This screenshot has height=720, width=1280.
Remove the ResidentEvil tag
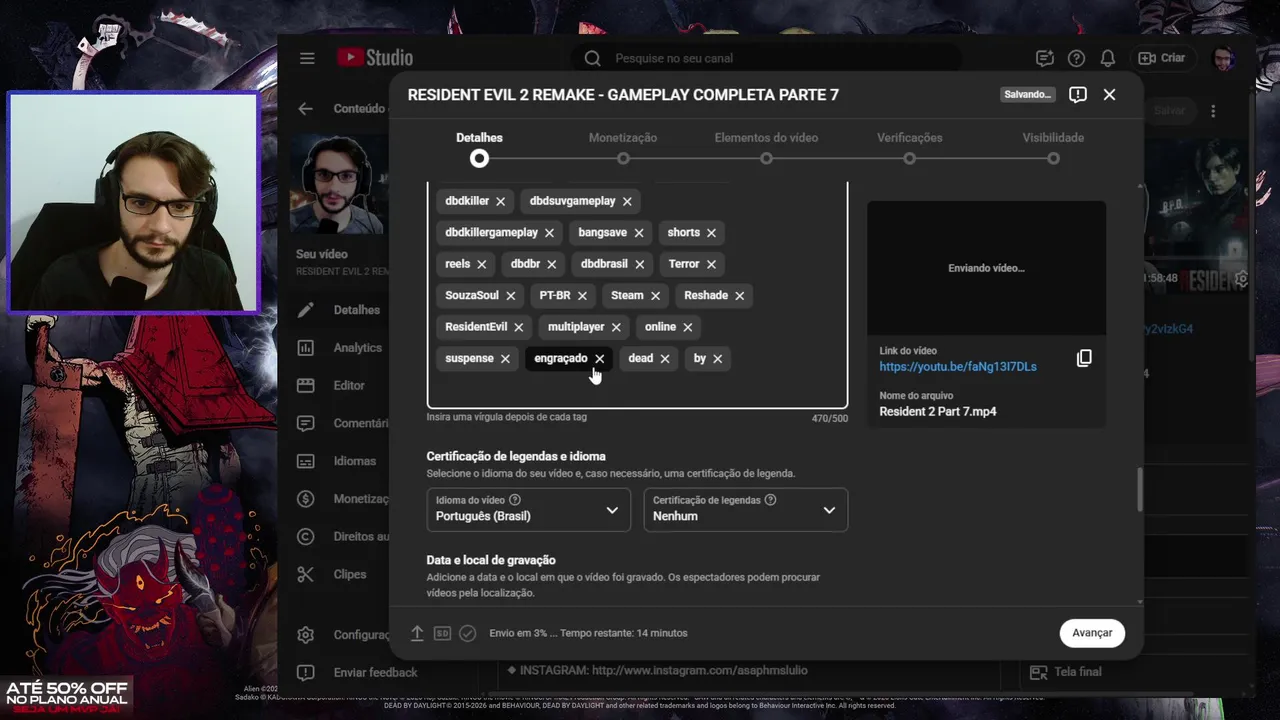tap(519, 327)
